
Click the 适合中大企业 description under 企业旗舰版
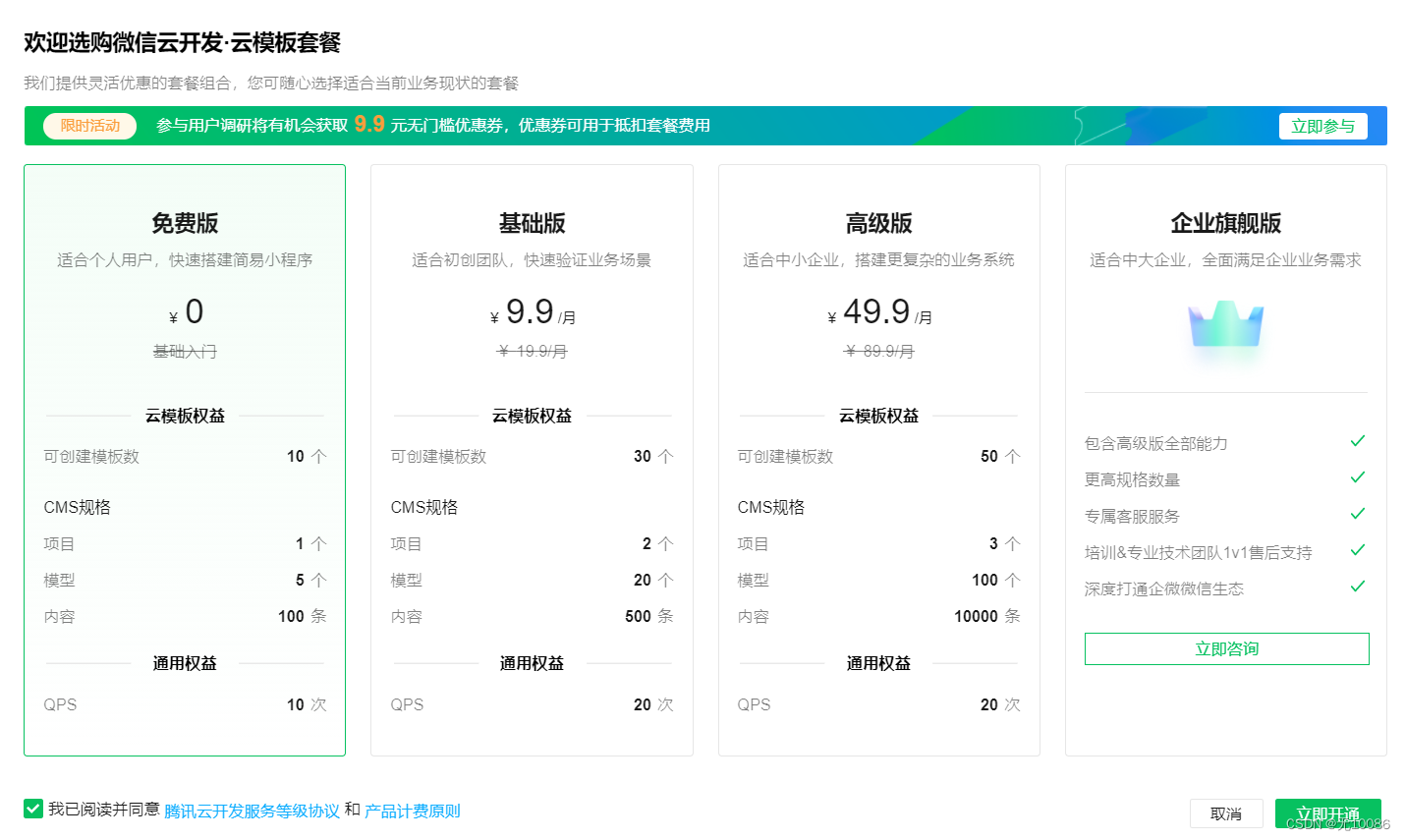click(1226, 259)
